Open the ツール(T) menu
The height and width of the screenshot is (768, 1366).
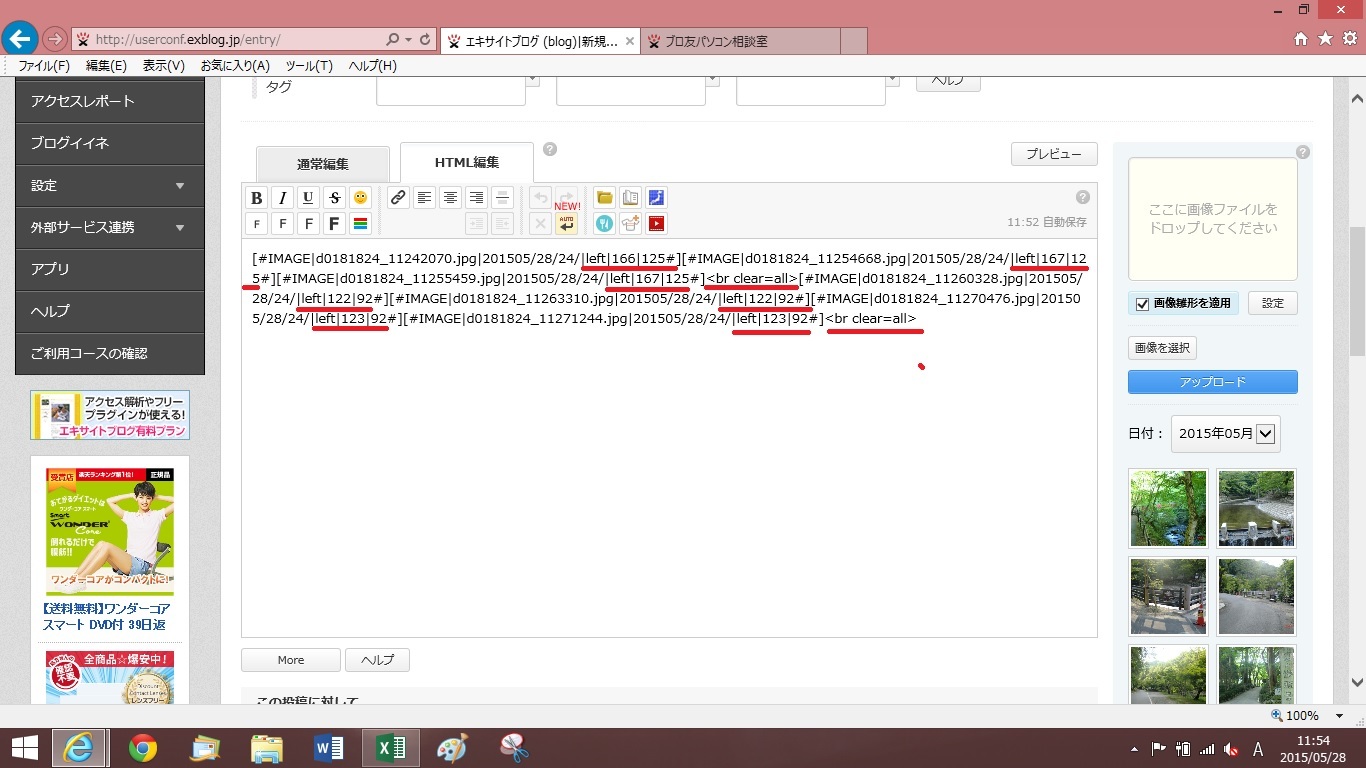coord(310,66)
